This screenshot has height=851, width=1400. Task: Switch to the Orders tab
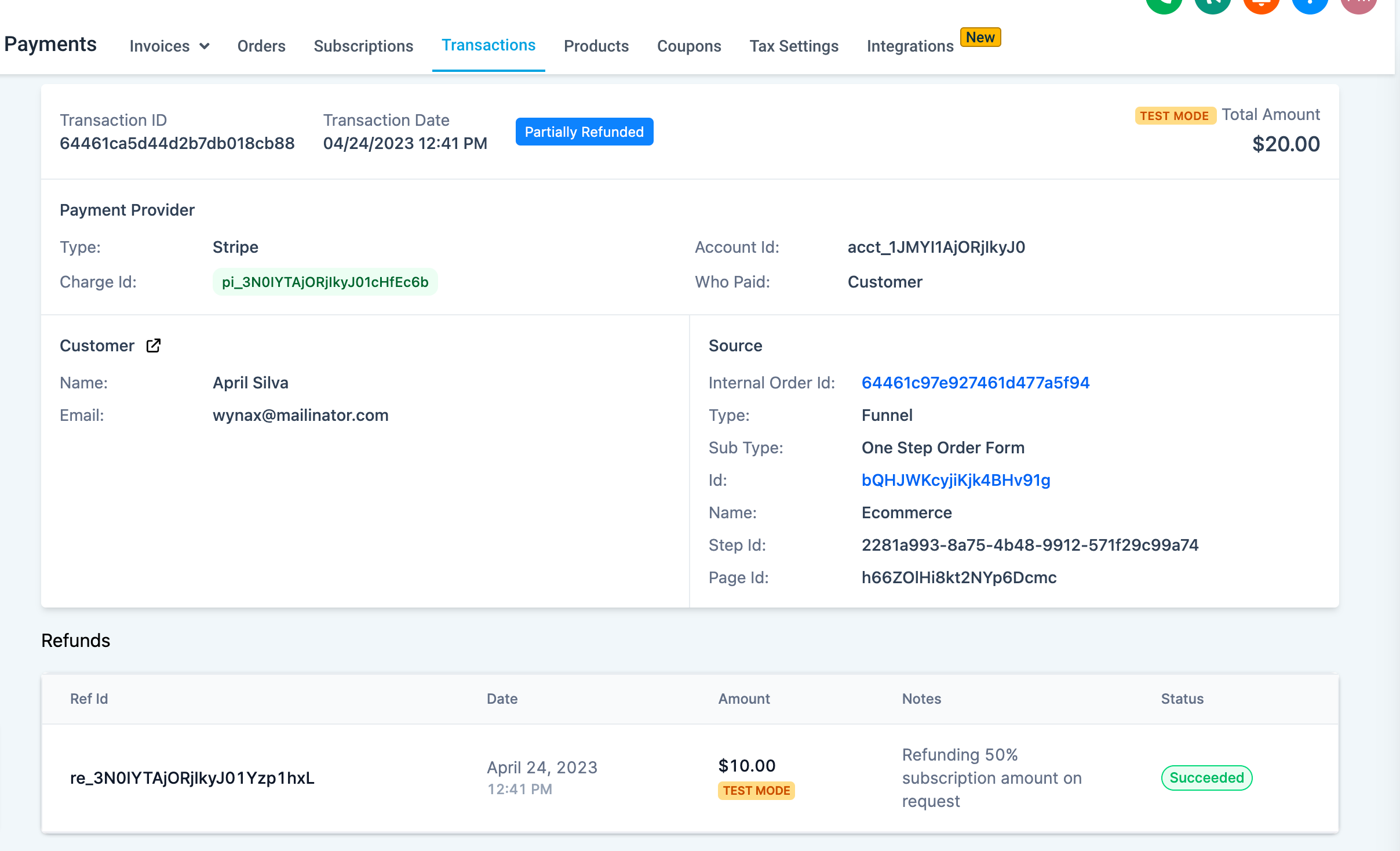coord(261,46)
